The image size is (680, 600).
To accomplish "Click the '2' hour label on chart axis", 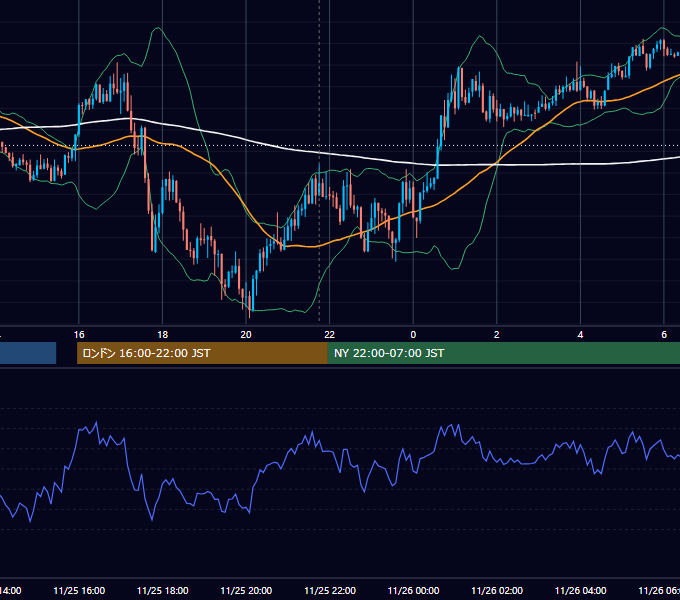I will pyautogui.click(x=497, y=335).
